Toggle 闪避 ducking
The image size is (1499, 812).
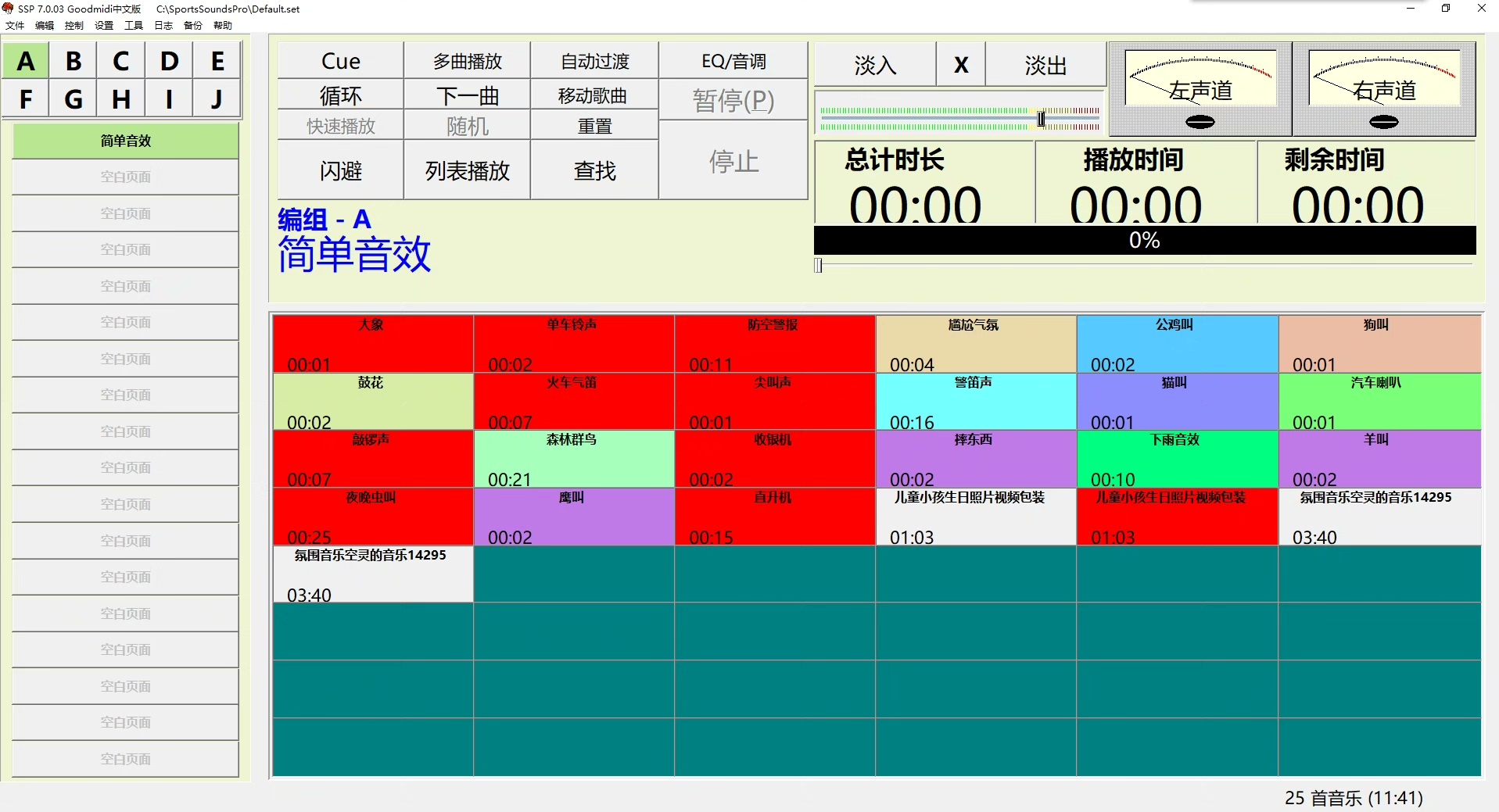pyautogui.click(x=341, y=170)
